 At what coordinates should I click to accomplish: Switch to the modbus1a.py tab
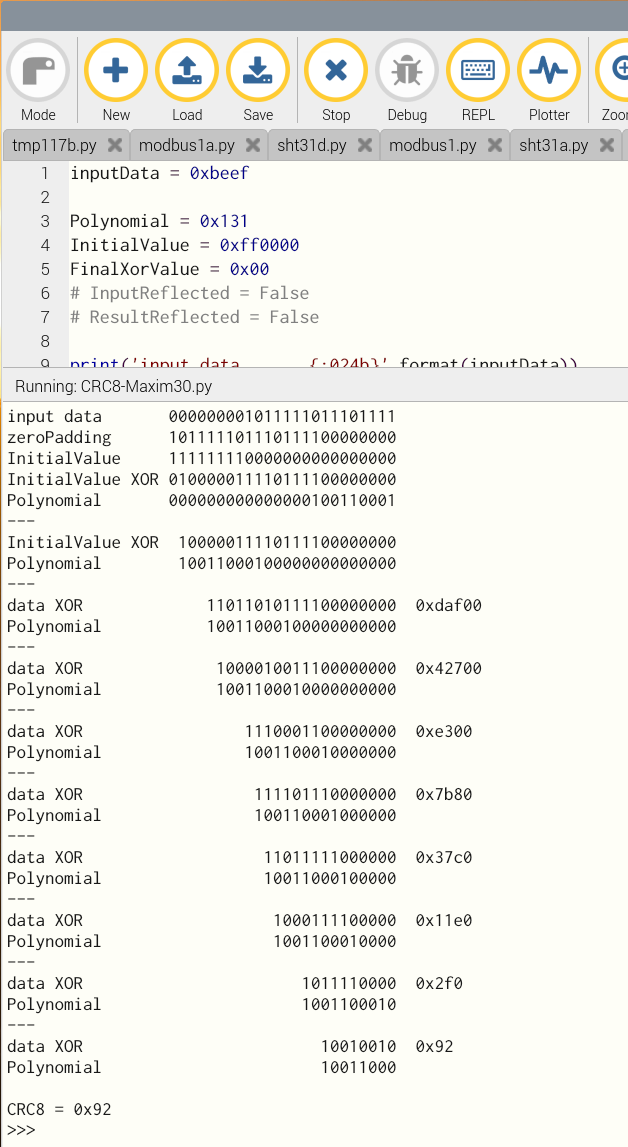pos(186,145)
